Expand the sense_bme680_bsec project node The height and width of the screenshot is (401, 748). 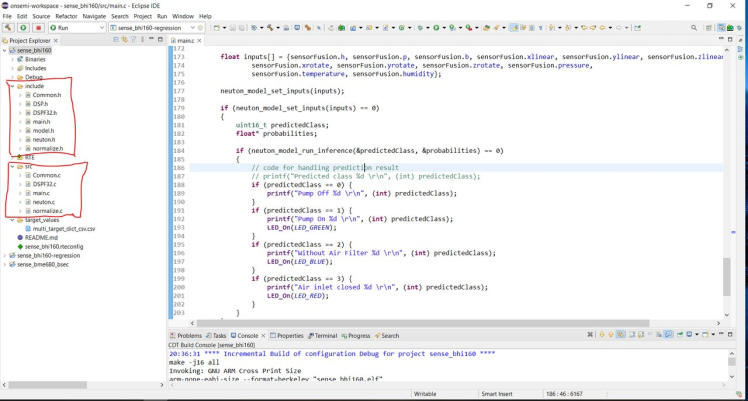coord(6,265)
